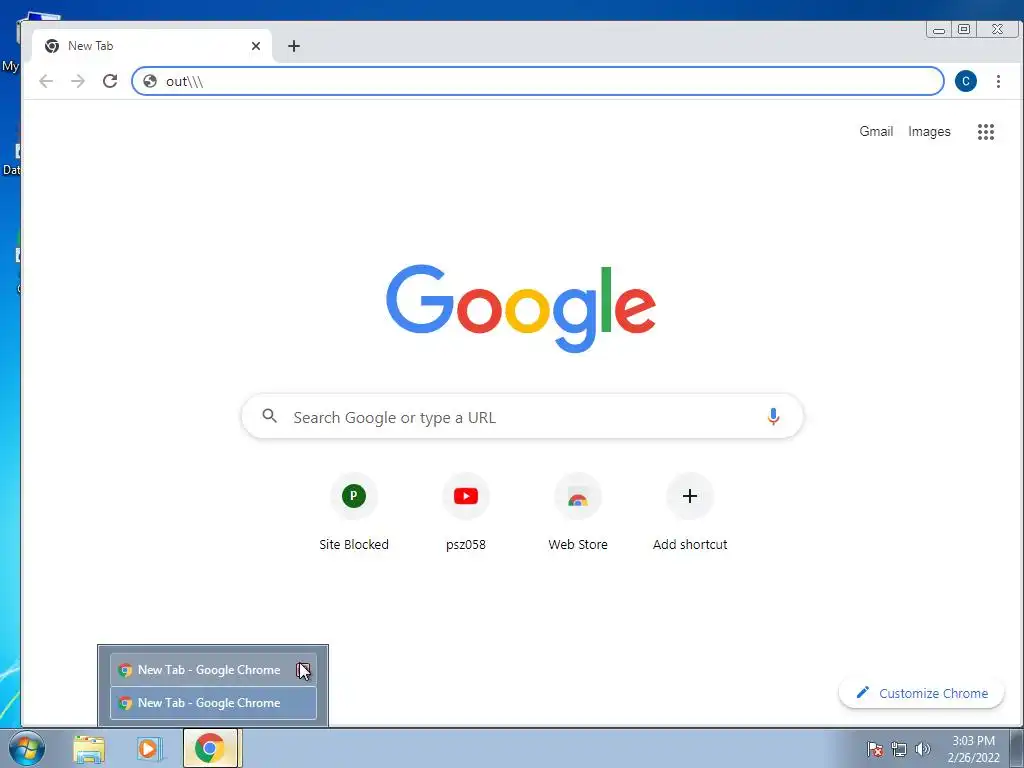Open the Site Blocked shortcut
This screenshot has height=768, width=1024.
[x=353, y=513]
